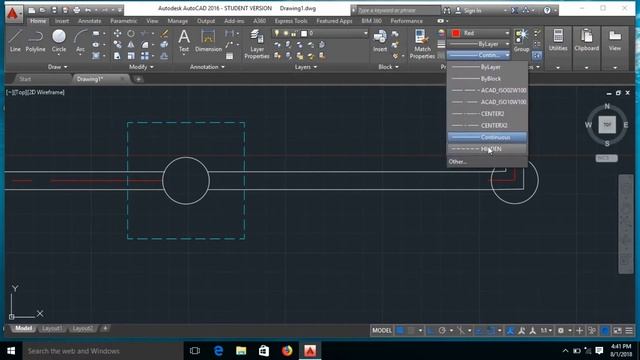This screenshot has height=360, width=640.
Task: Choose HIDDEN linetype from list
Action: [x=487, y=149]
